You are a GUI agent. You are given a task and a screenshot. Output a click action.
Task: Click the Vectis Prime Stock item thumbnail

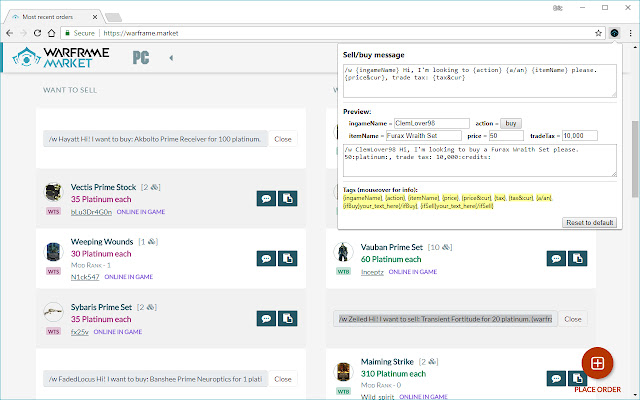(x=53, y=192)
